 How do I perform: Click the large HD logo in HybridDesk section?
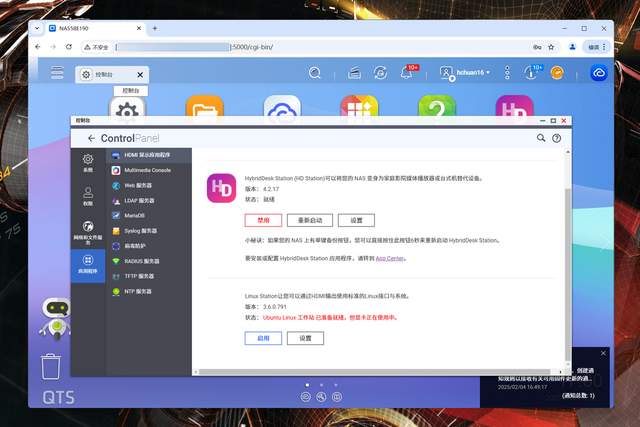pos(221,188)
